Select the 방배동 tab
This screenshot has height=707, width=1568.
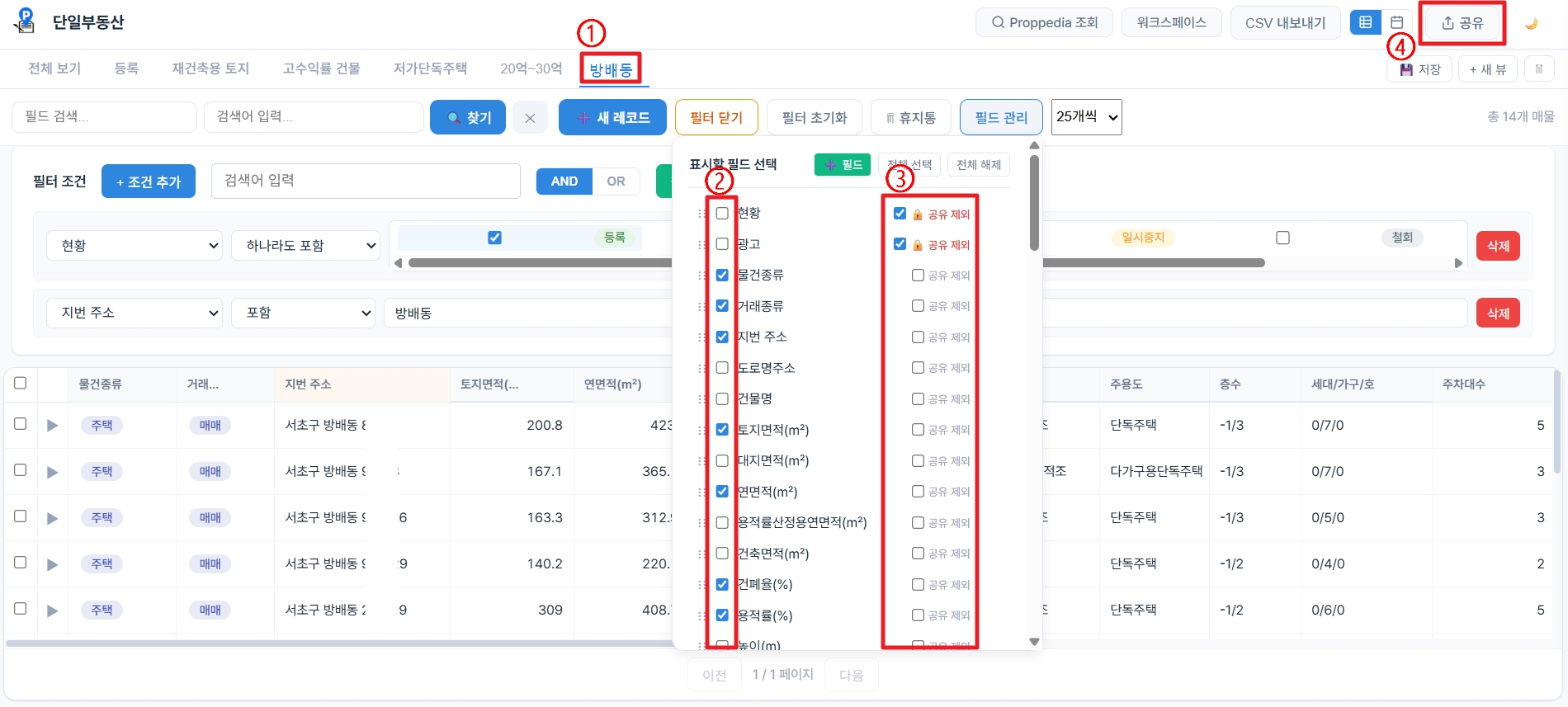[611, 69]
